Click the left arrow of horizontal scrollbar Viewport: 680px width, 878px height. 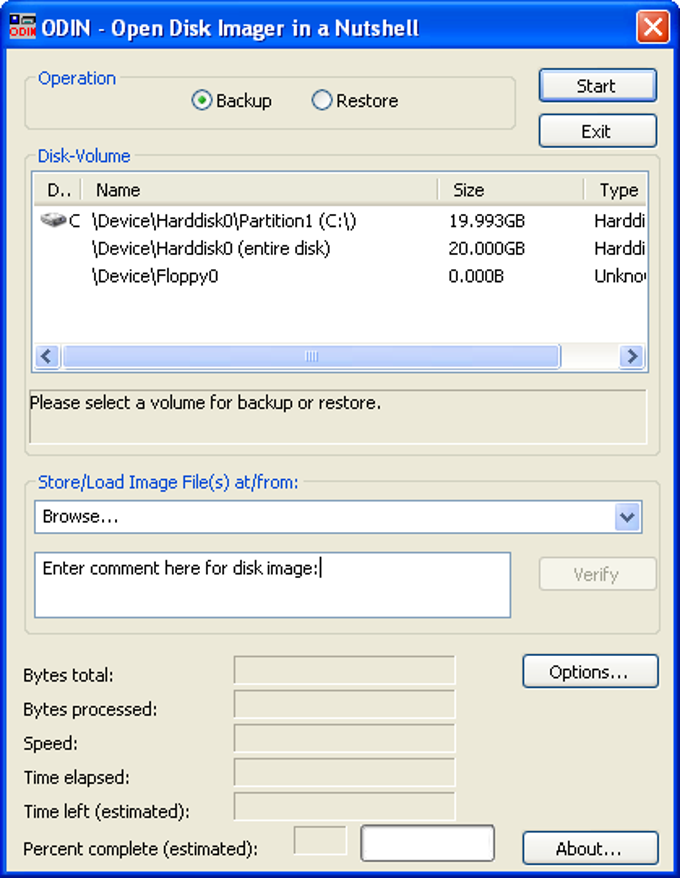point(47,356)
